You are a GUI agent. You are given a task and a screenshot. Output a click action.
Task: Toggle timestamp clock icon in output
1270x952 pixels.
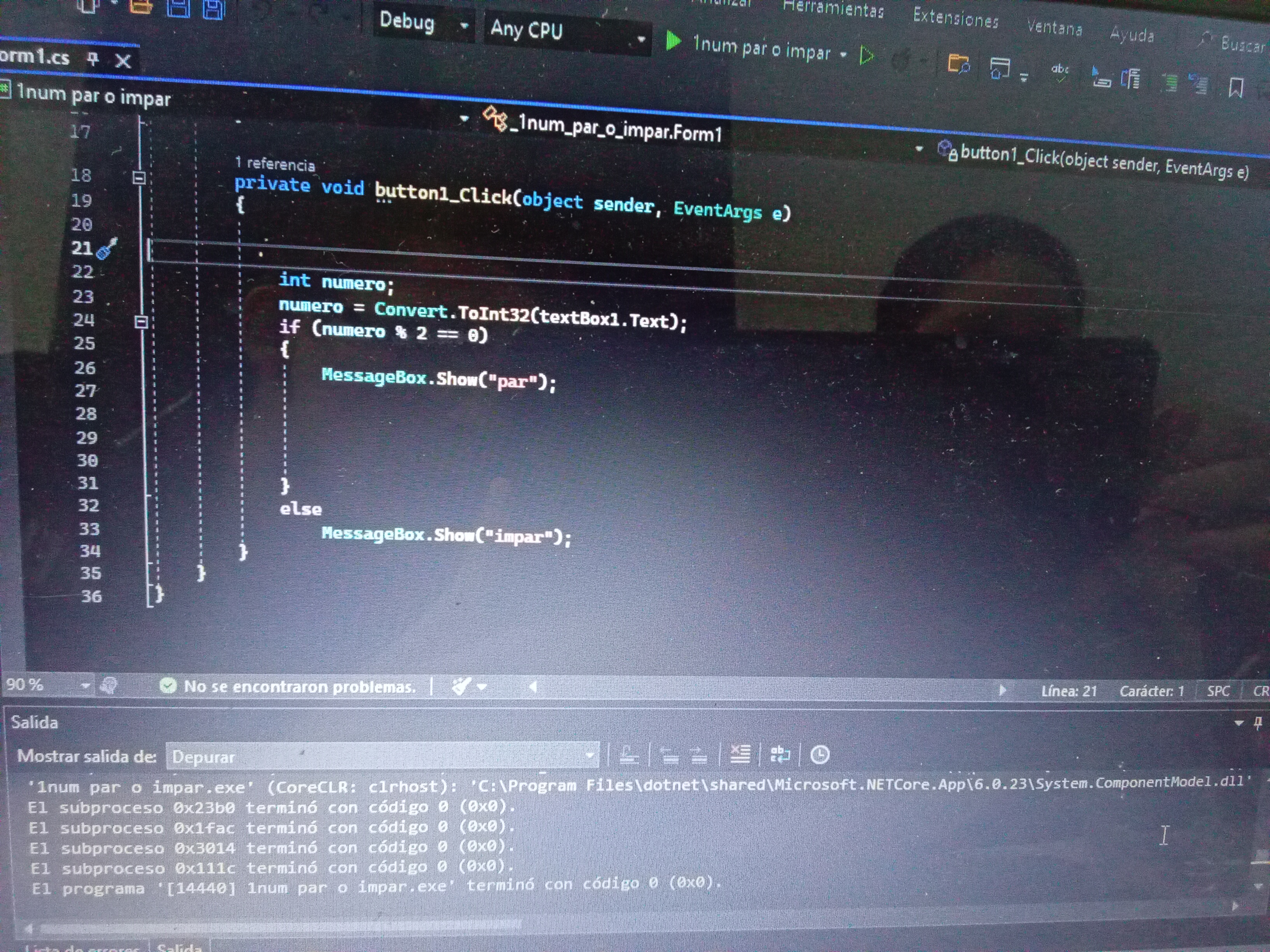point(819,754)
